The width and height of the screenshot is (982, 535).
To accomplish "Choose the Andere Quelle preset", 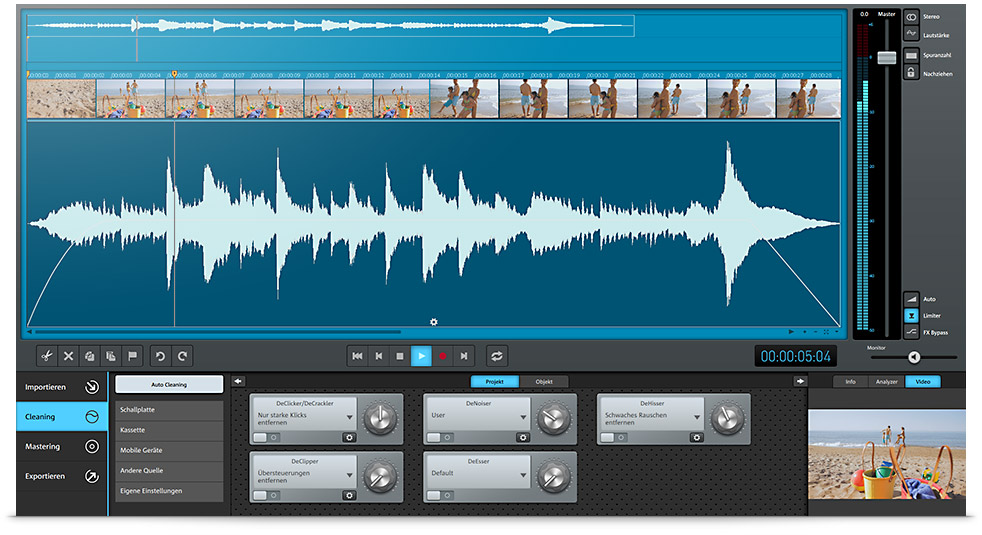I will pyautogui.click(x=169, y=470).
